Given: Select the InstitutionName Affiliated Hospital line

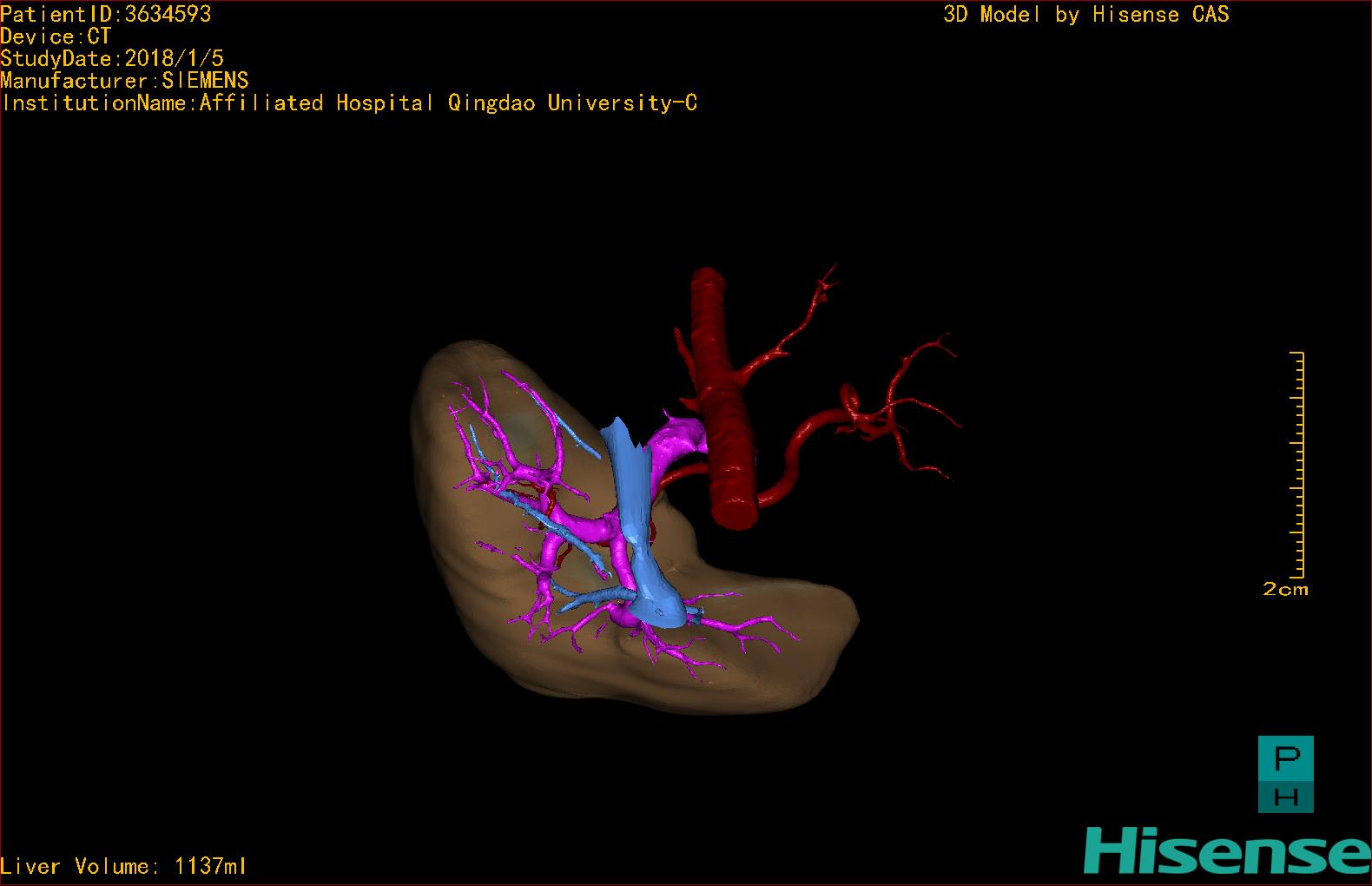Looking at the screenshot, I should click(349, 102).
